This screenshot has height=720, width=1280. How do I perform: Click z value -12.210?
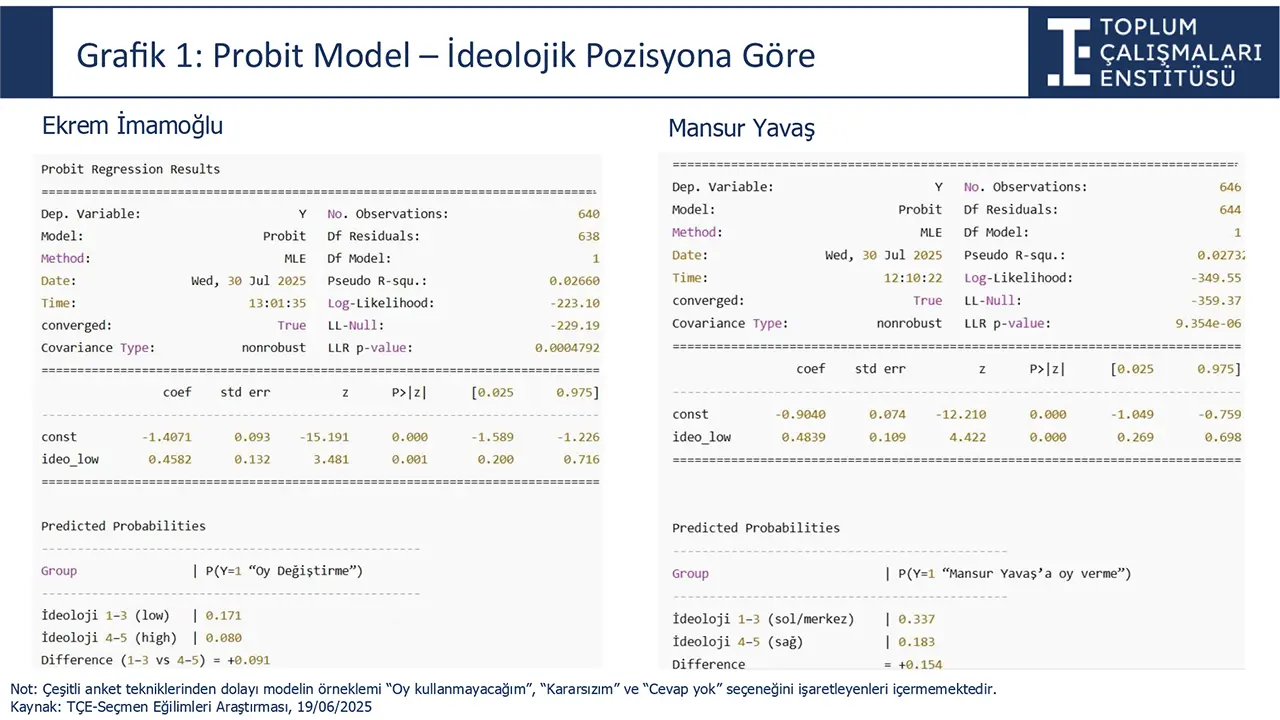coord(961,414)
